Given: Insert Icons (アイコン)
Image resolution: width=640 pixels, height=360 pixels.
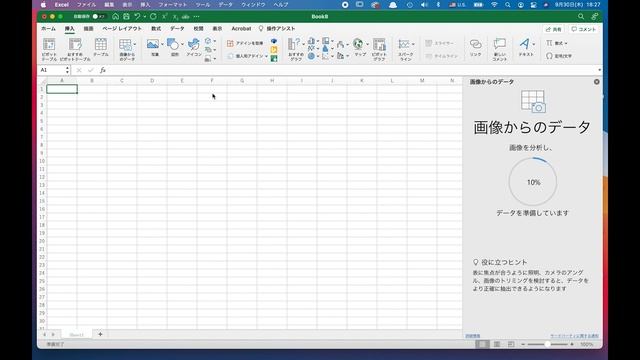Looking at the screenshot, I should [x=194, y=48].
